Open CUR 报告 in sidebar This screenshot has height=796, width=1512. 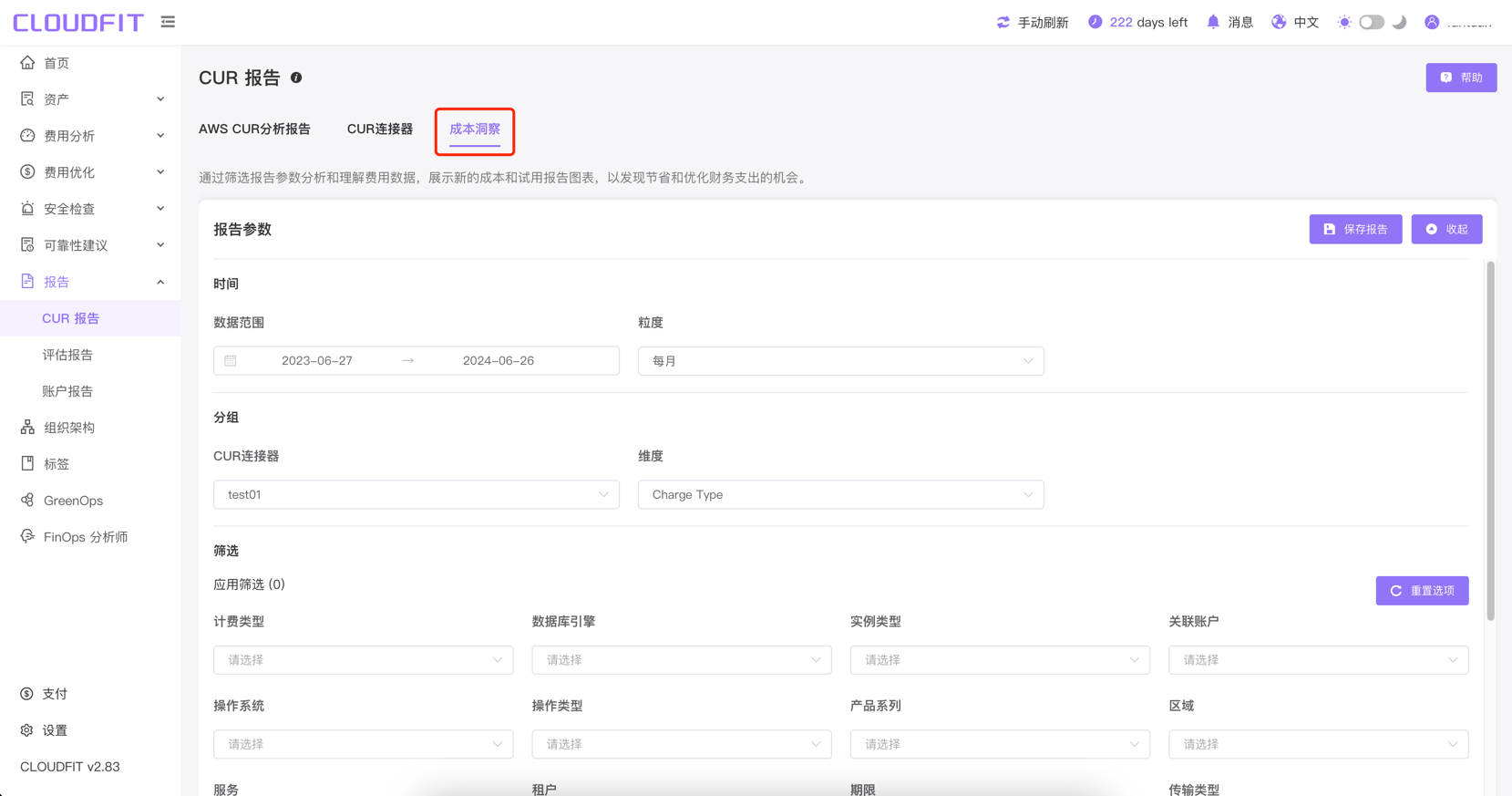click(x=90, y=318)
